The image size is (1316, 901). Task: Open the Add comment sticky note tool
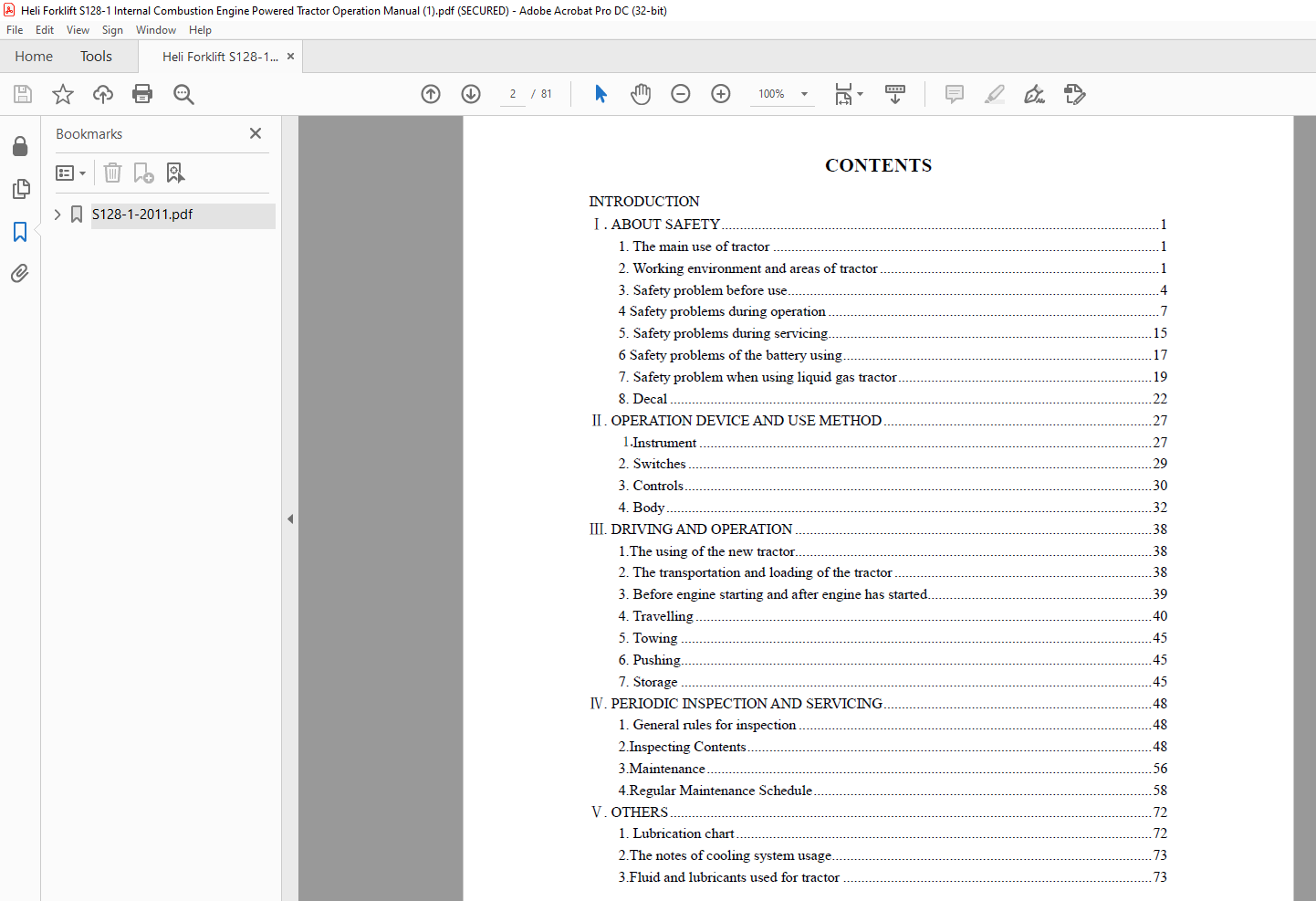955,94
